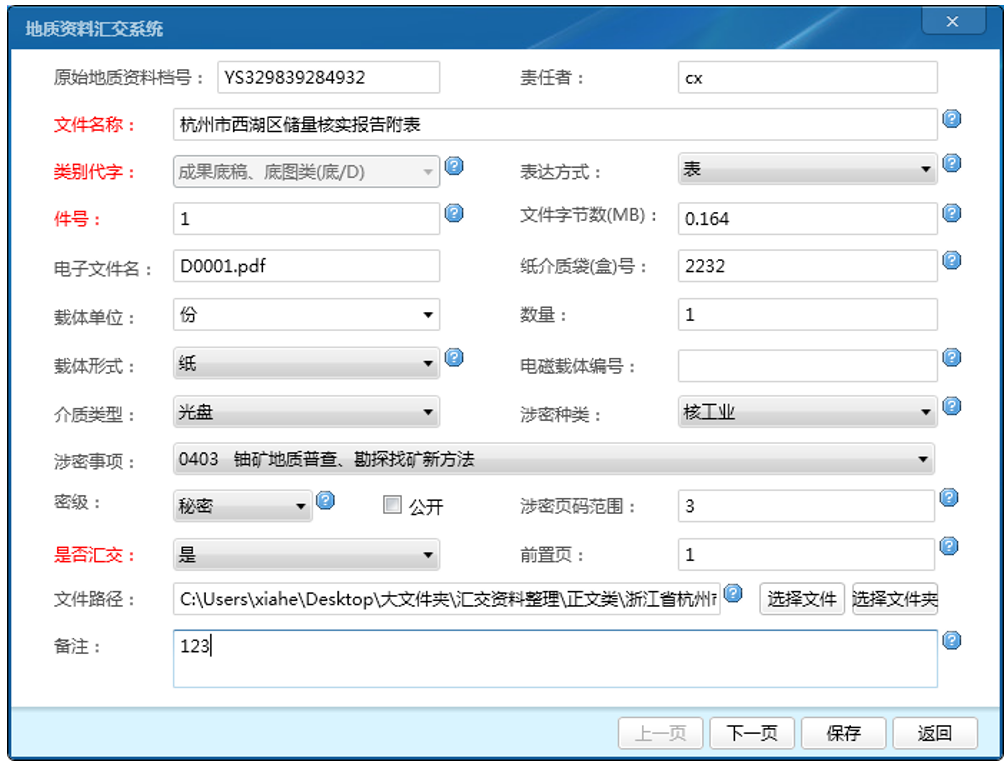Click the 电子文件名 input showing D0001.pdf
This screenshot has height=767, width=1007.
(x=306, y=266)
